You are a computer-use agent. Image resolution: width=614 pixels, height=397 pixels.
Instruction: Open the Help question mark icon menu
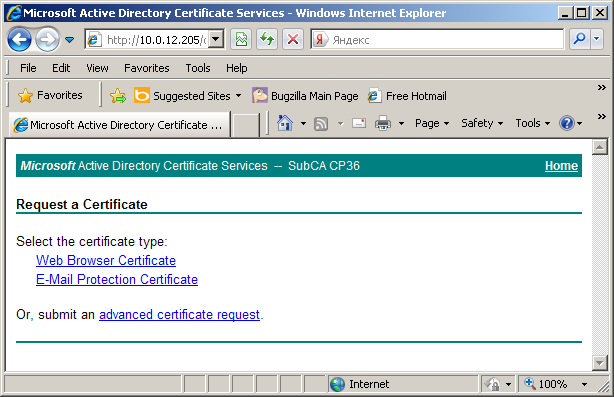point(571,123)
